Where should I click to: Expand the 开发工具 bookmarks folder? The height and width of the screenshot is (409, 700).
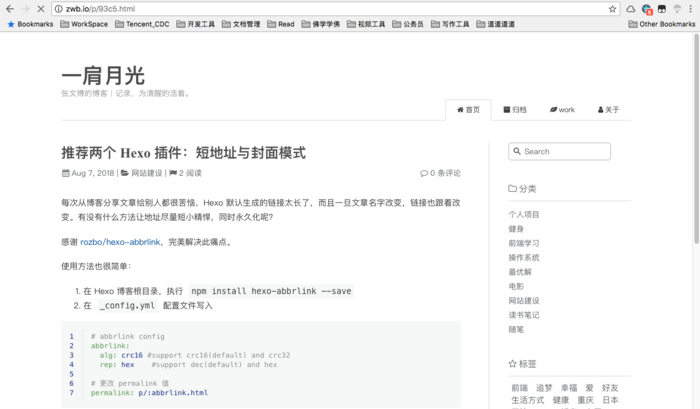pyautogui.click(x=196, y=24)
